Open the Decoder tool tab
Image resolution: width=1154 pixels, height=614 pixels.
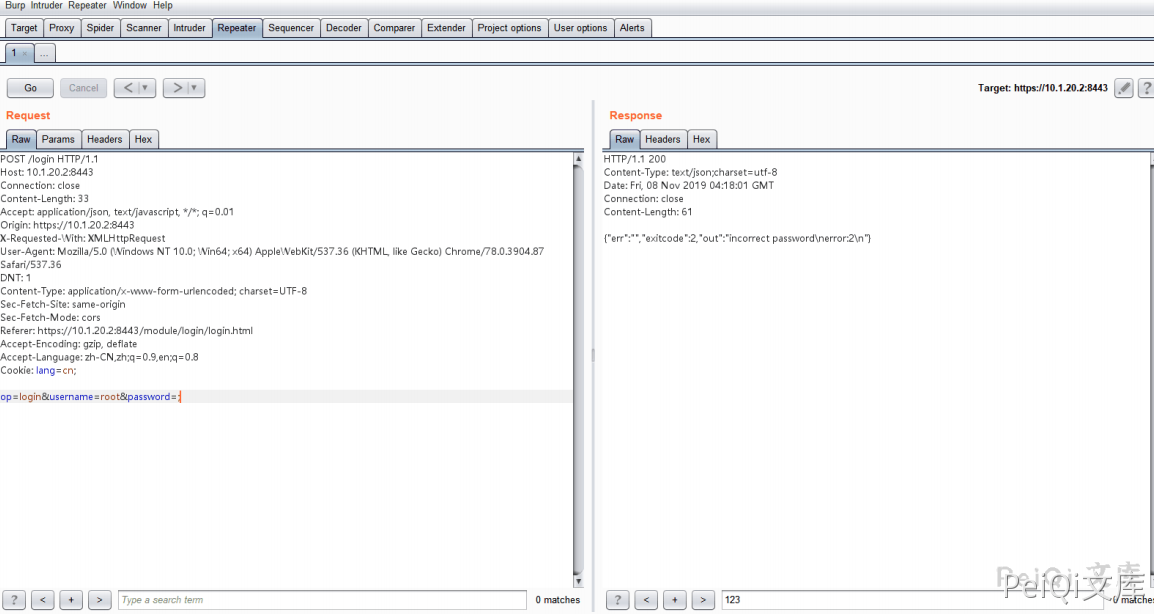click(343, 28)
